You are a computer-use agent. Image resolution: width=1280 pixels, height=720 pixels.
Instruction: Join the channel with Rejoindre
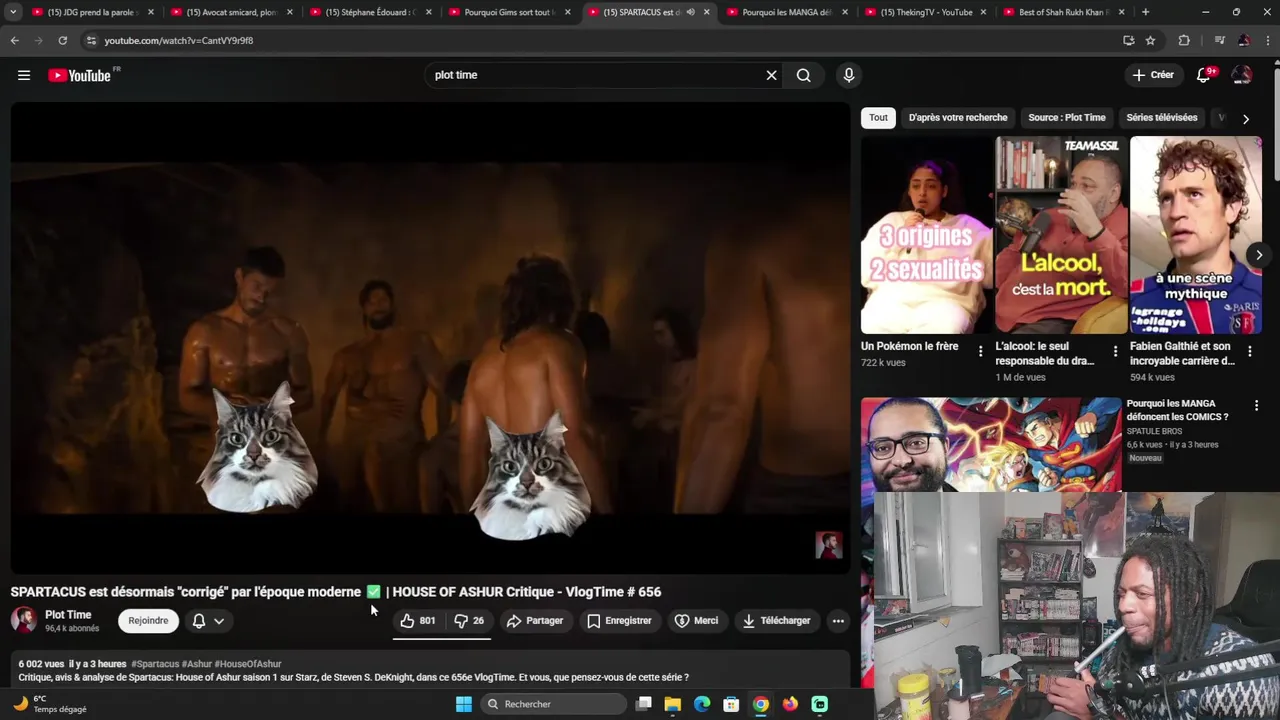[148, 621]
